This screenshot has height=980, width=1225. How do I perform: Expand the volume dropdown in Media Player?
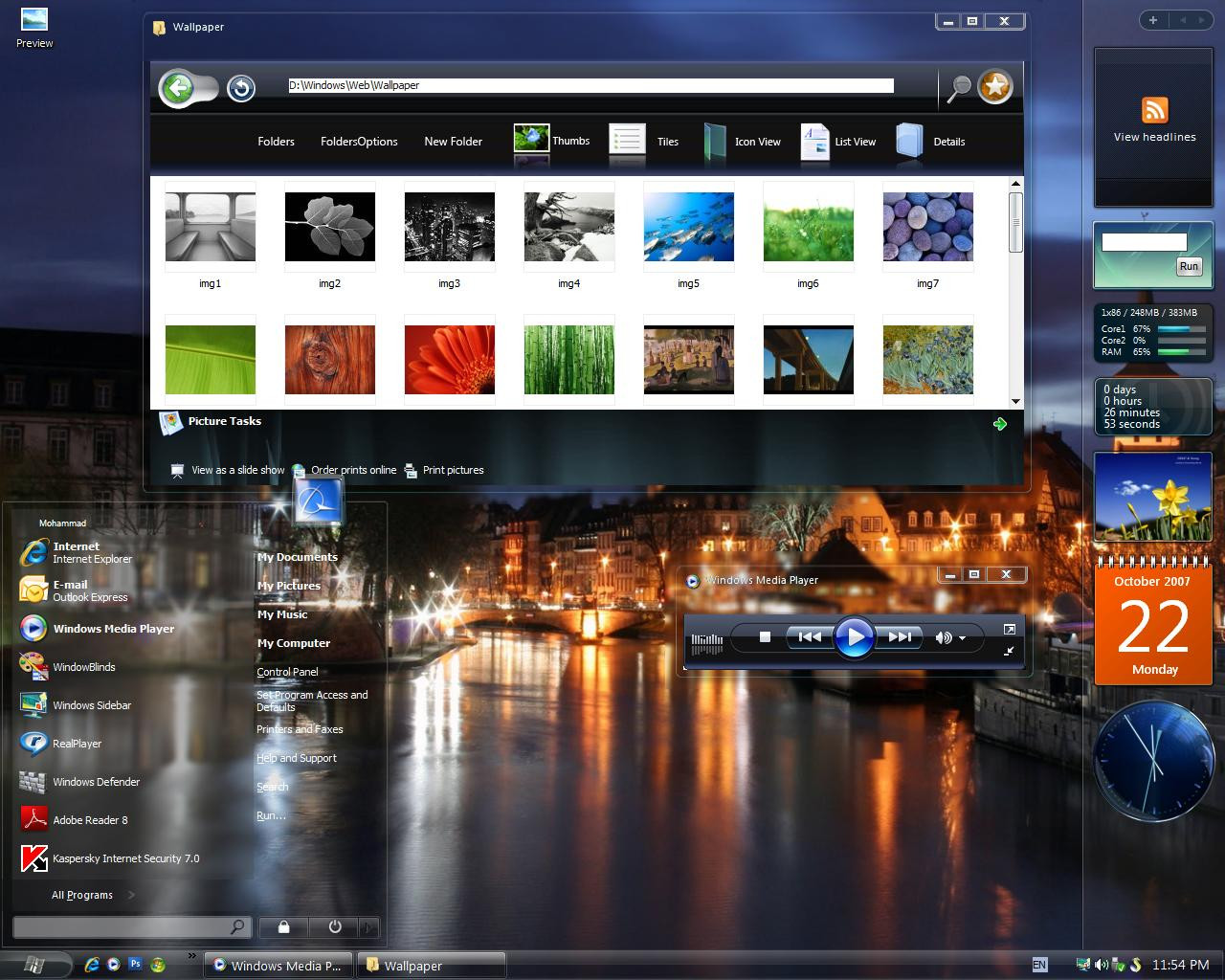tap(962, 638)
